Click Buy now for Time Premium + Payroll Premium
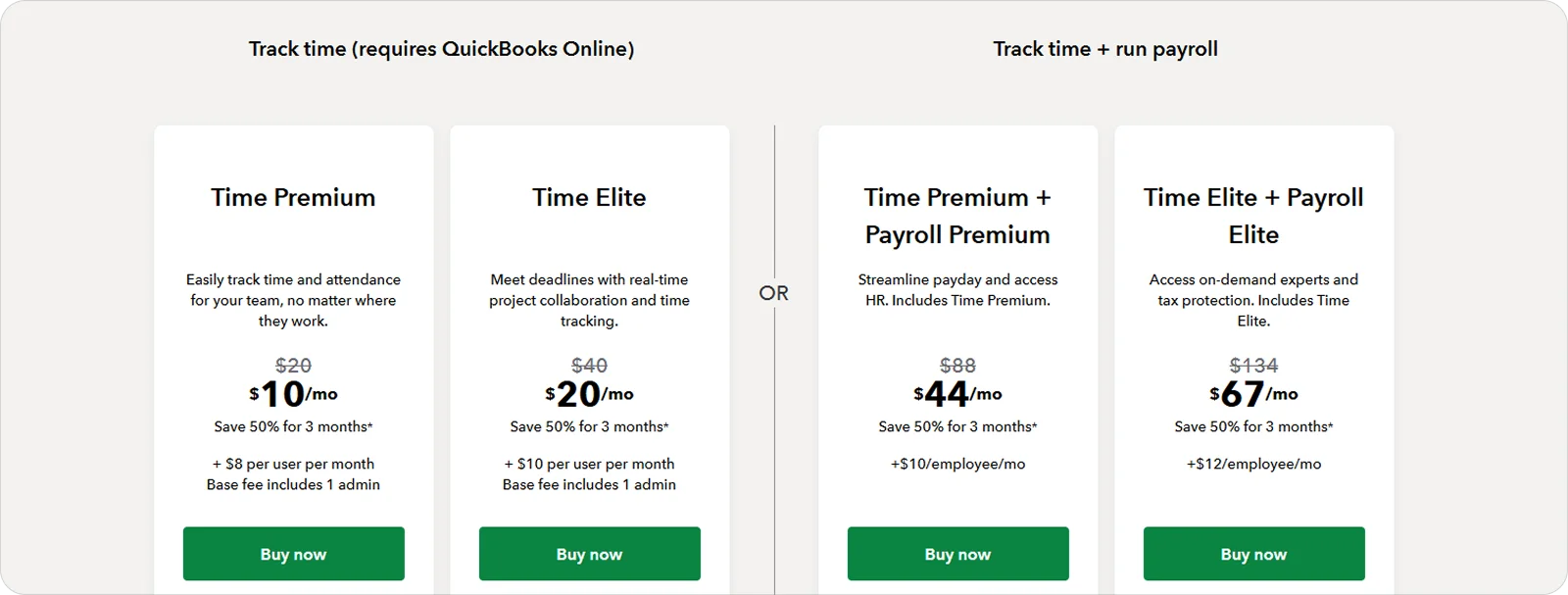Screen dimensions: 1568x595 pos(957,554)
